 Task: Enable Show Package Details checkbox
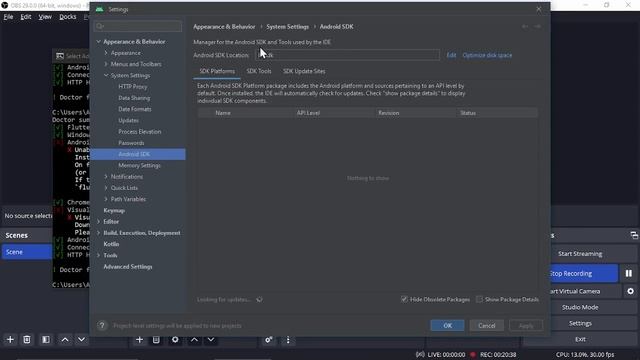pos(480,299)
